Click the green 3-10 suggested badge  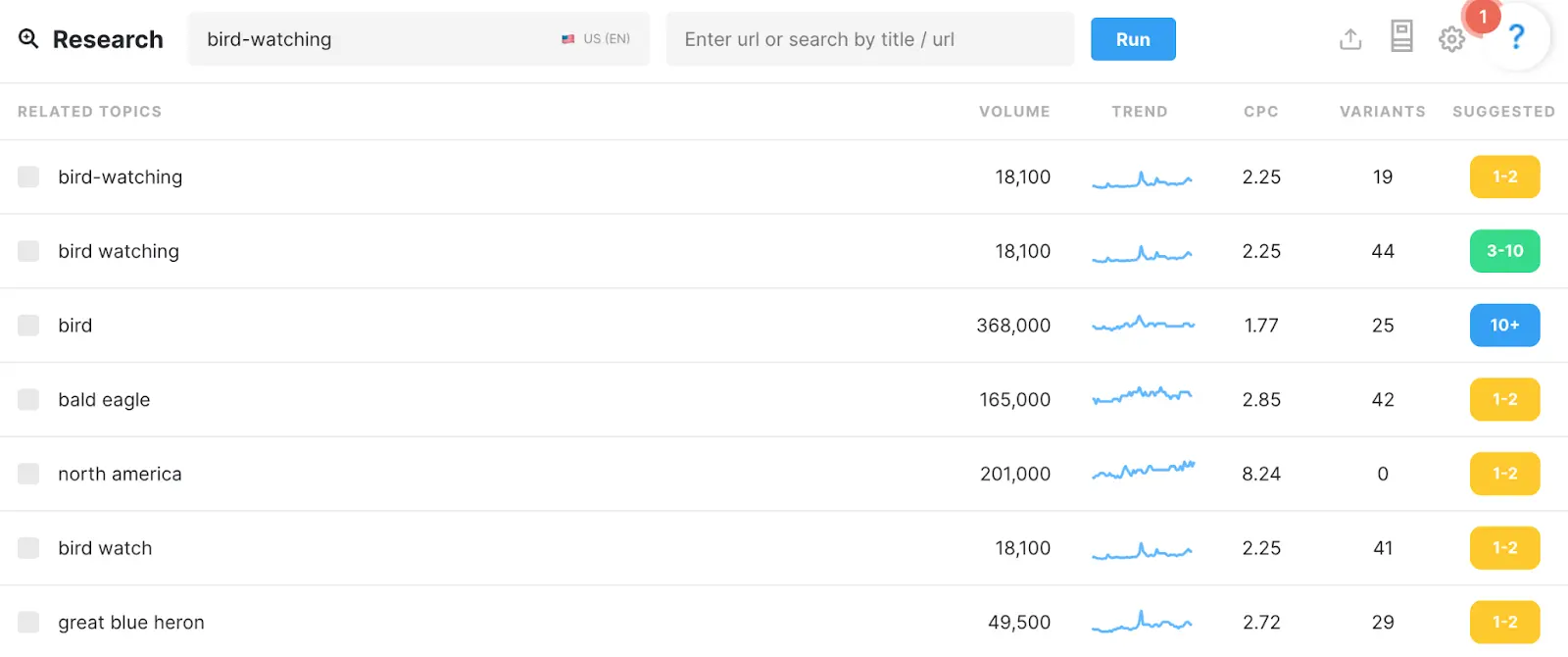(1504, 251)
